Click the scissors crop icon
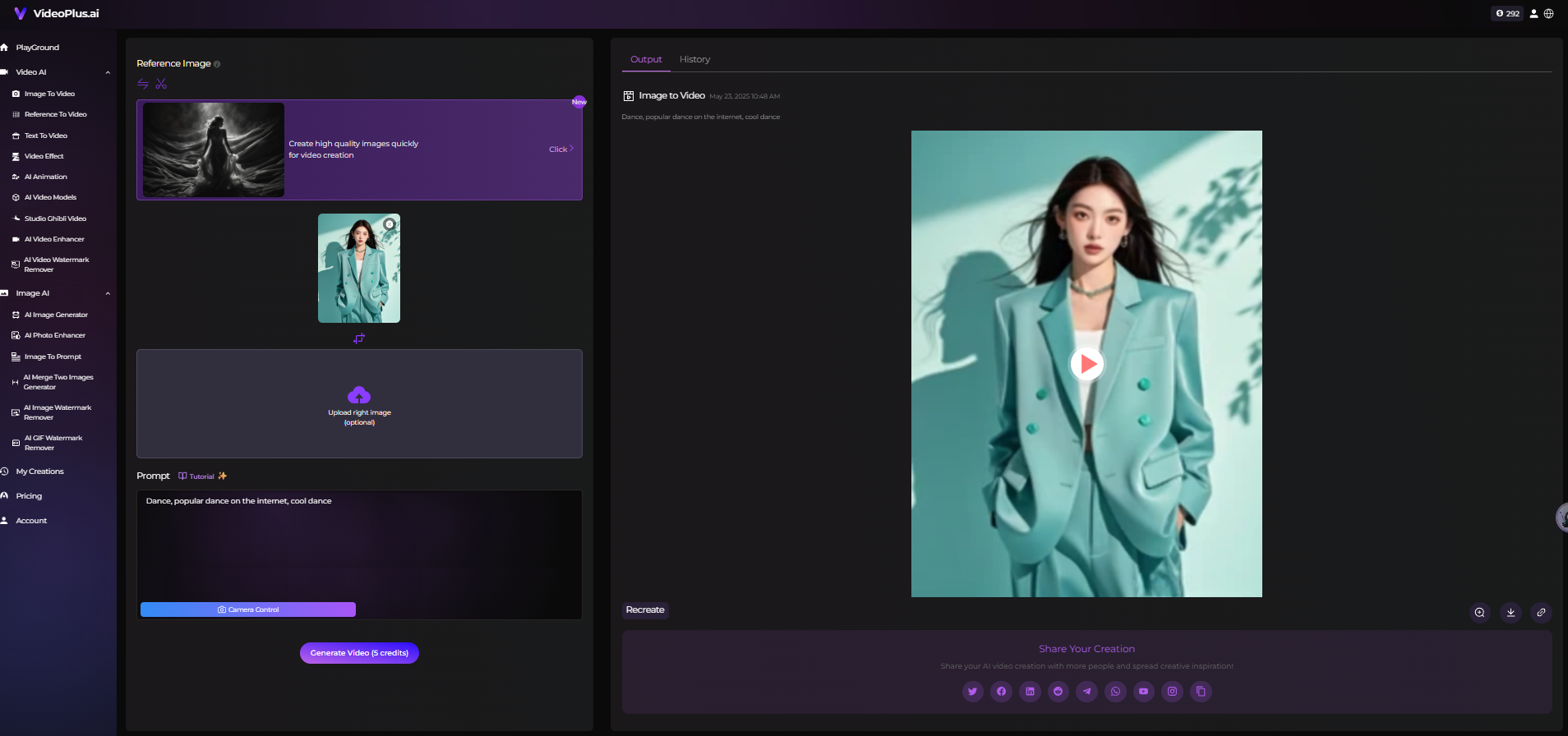The image size is (1568, 736). [161, 84]
